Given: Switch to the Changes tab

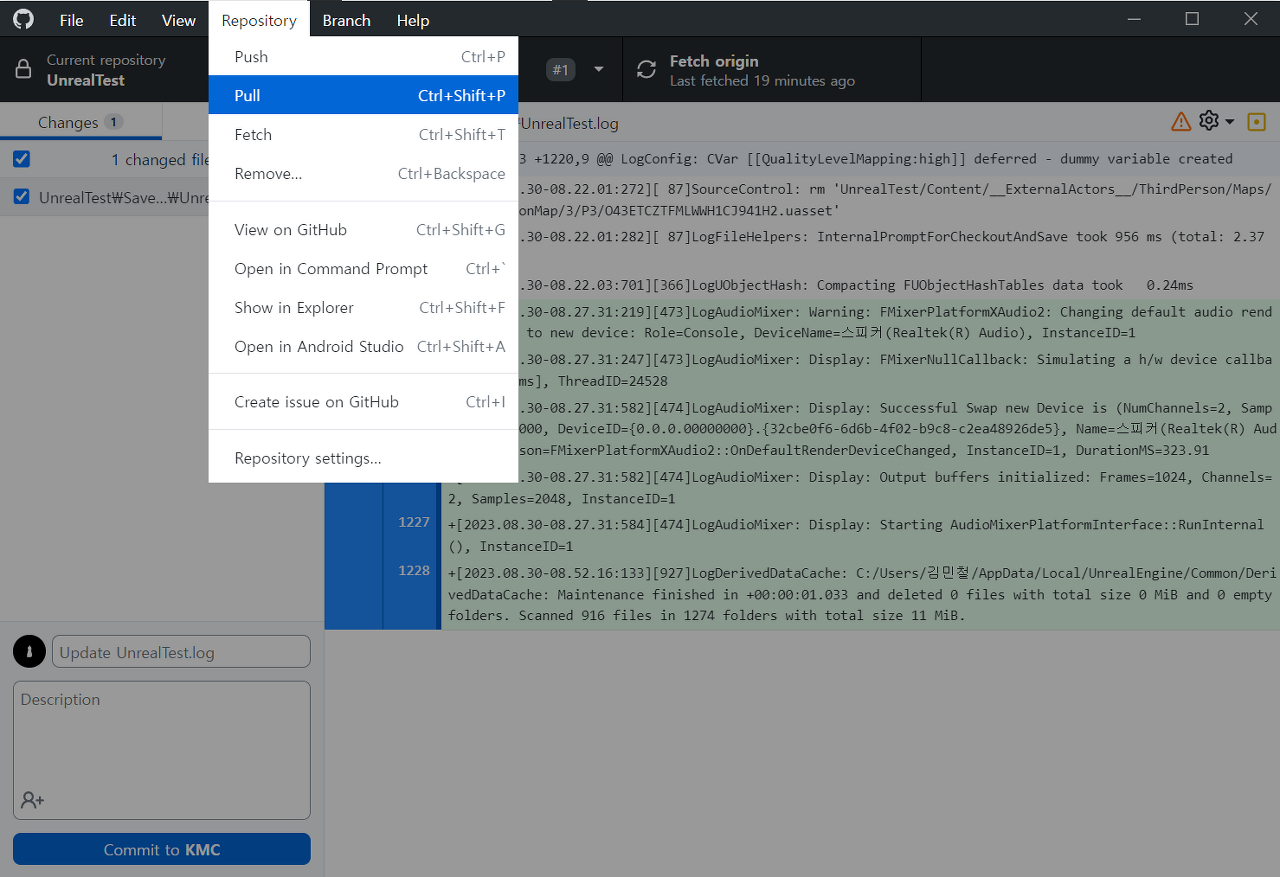Looking at the screenshot, I should point(81,122).
